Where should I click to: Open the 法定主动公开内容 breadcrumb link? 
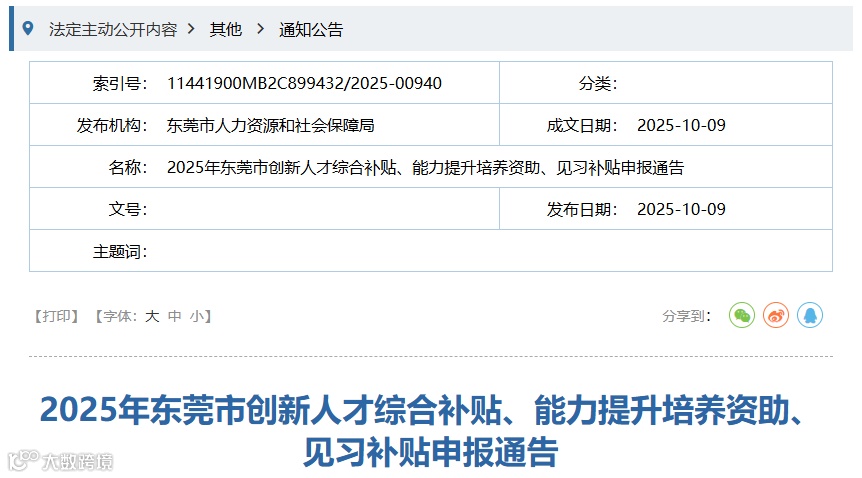pyautogui.click(x=113, y=29)
